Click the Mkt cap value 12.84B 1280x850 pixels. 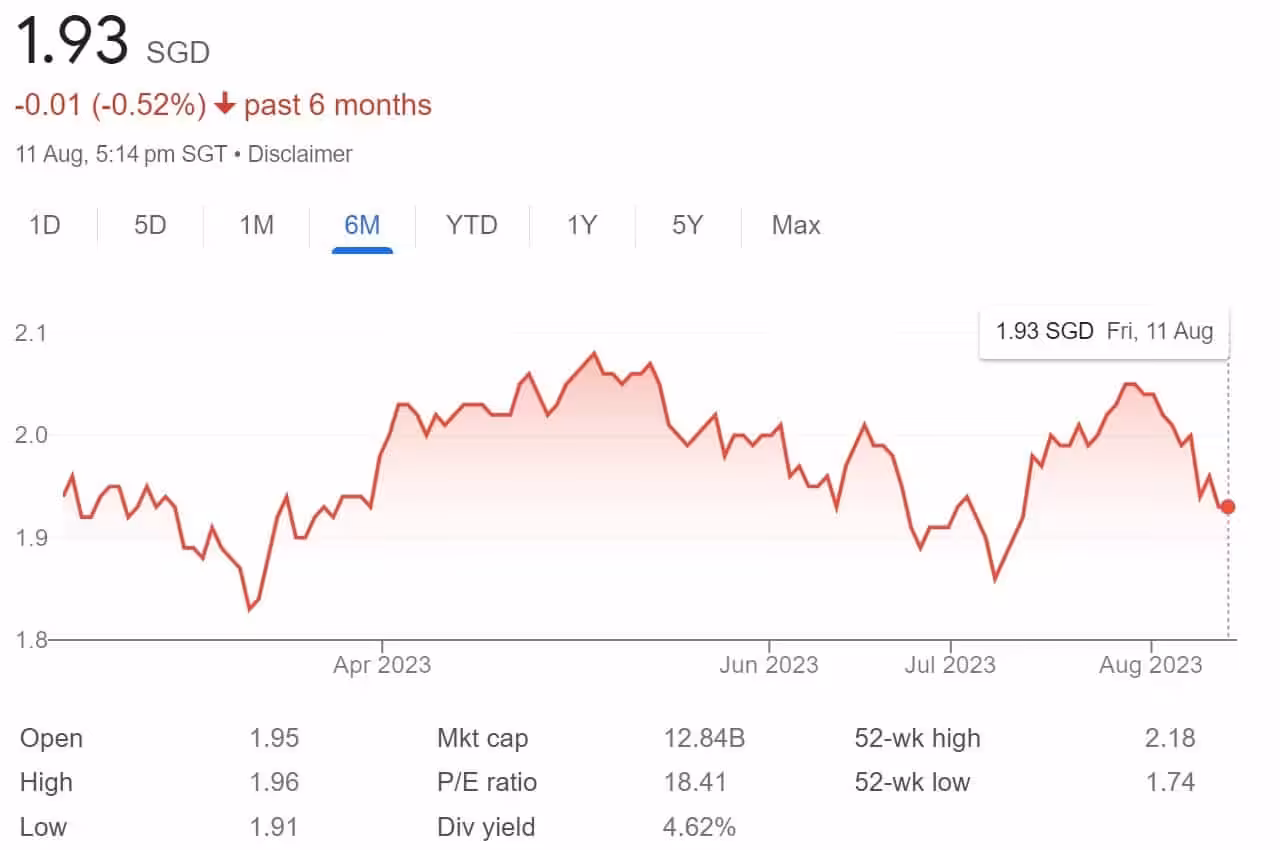(704, 738)
